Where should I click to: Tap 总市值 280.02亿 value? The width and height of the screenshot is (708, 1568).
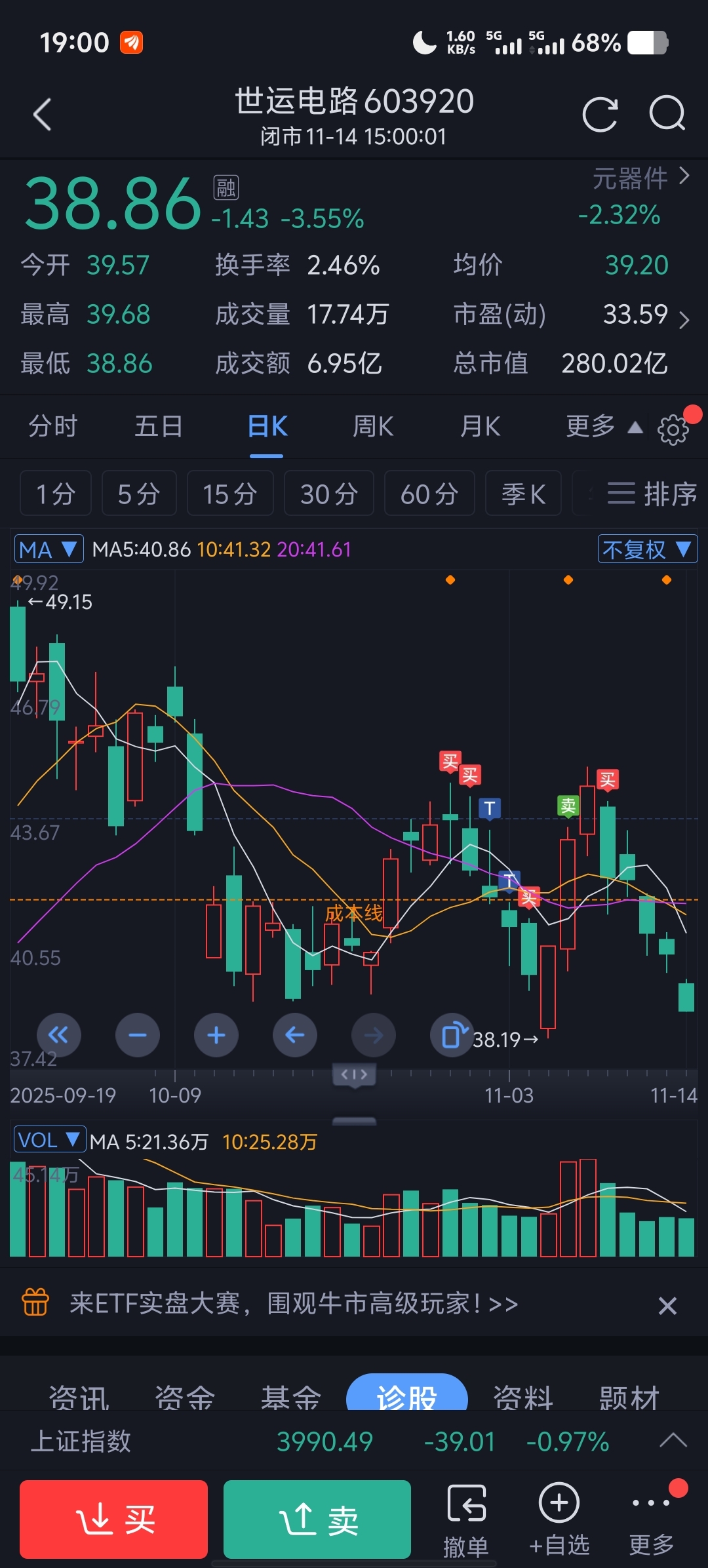[614, 363]
